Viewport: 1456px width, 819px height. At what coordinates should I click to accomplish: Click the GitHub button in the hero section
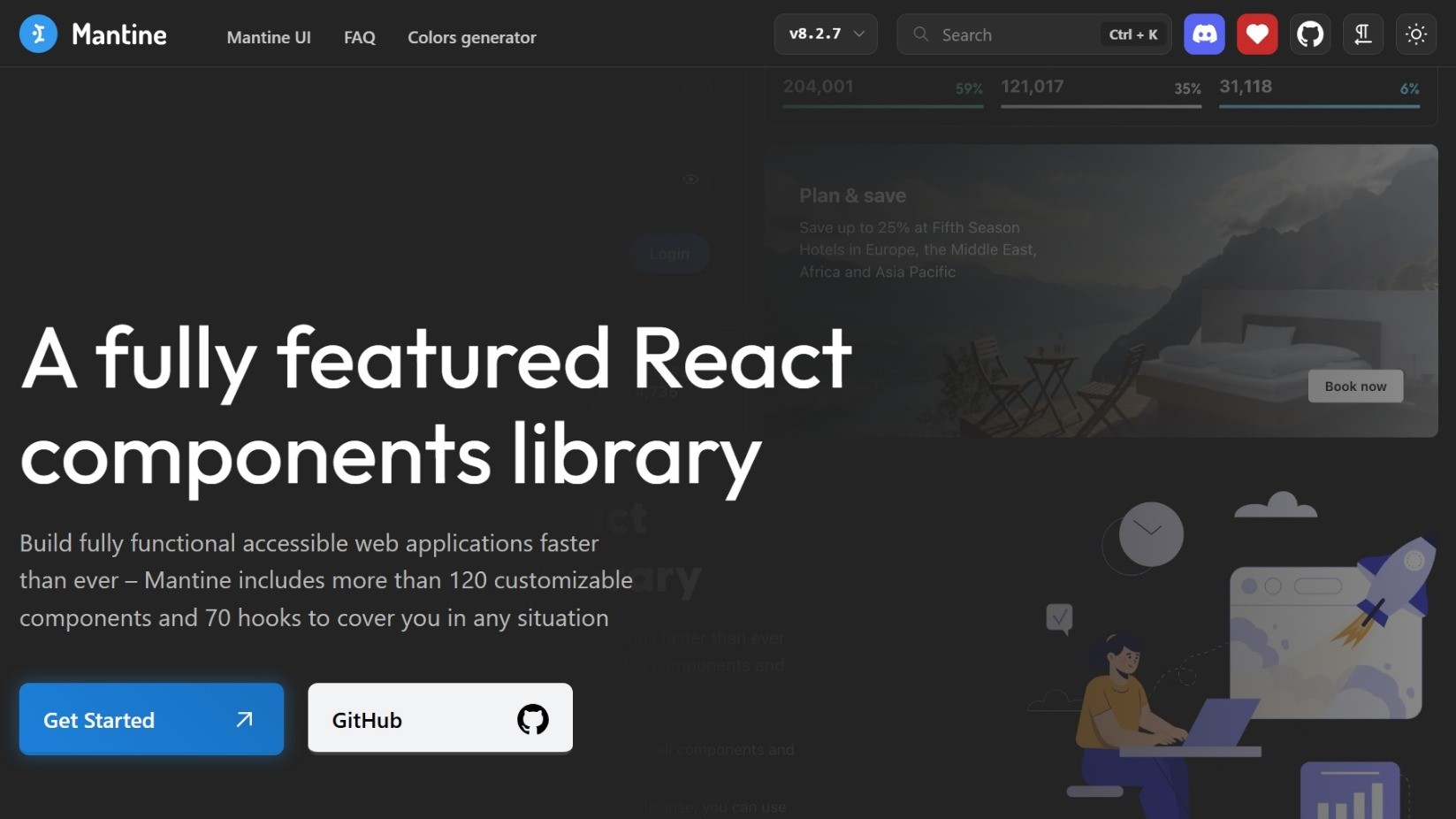[x=440, y=717]
